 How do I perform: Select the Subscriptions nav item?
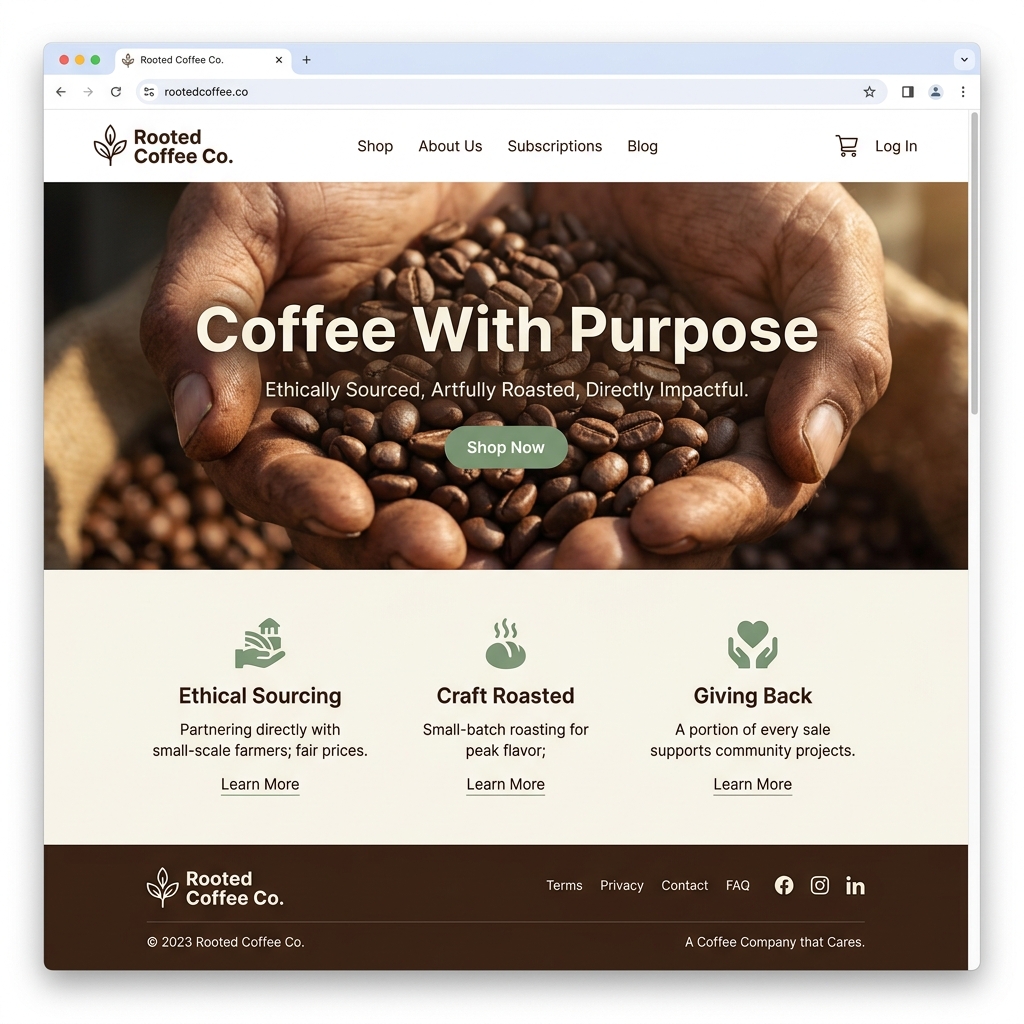point(554,146)
